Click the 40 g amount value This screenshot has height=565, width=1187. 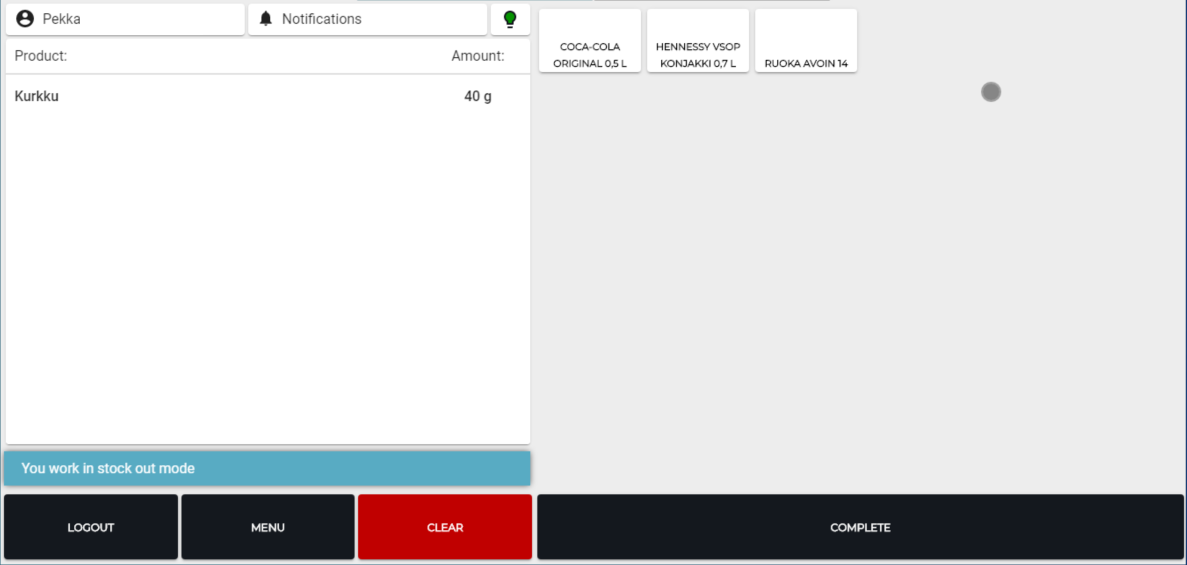tap(478, 97)
